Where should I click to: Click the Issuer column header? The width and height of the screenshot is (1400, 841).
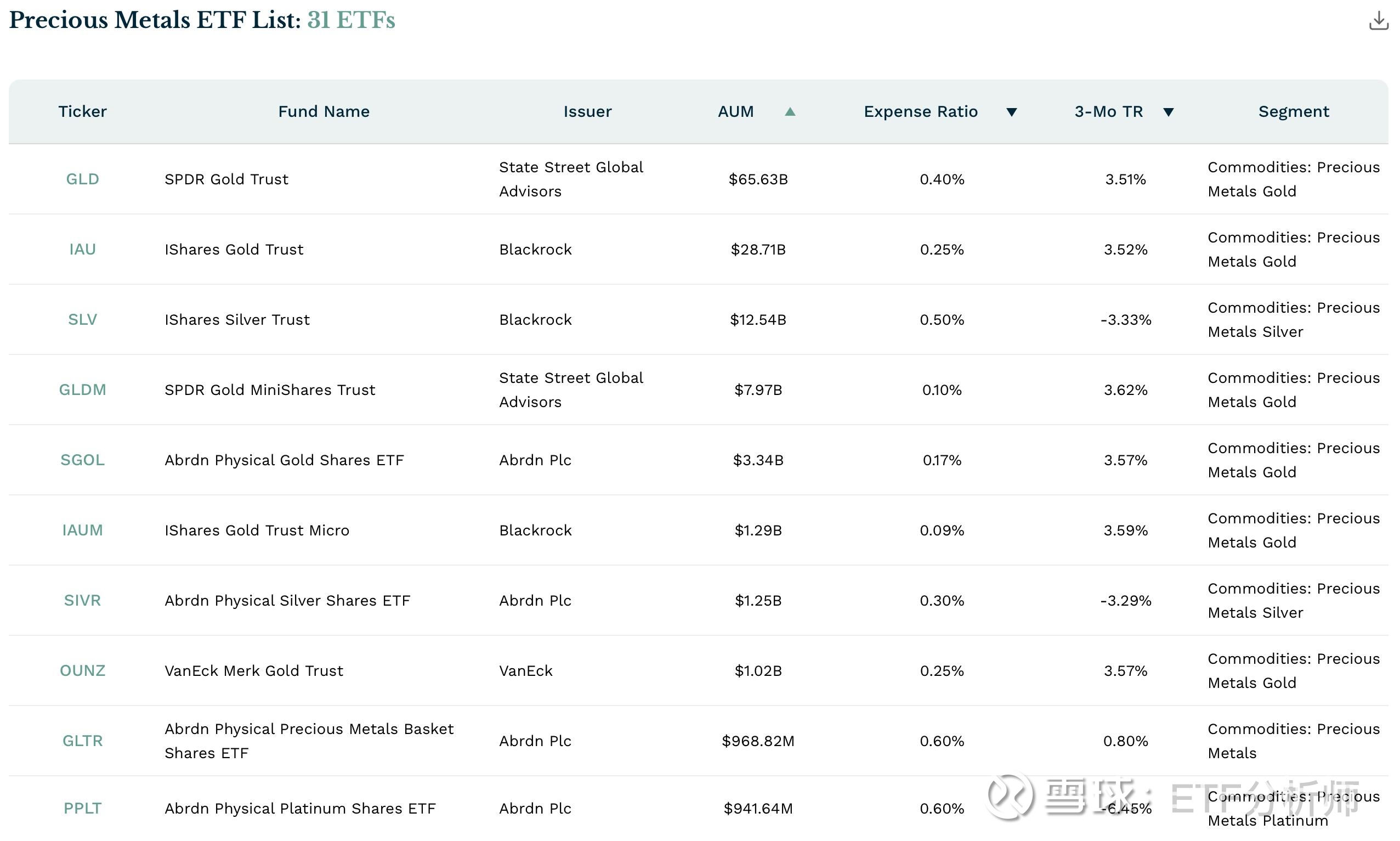pyautogui.click(x=587, y=112)
